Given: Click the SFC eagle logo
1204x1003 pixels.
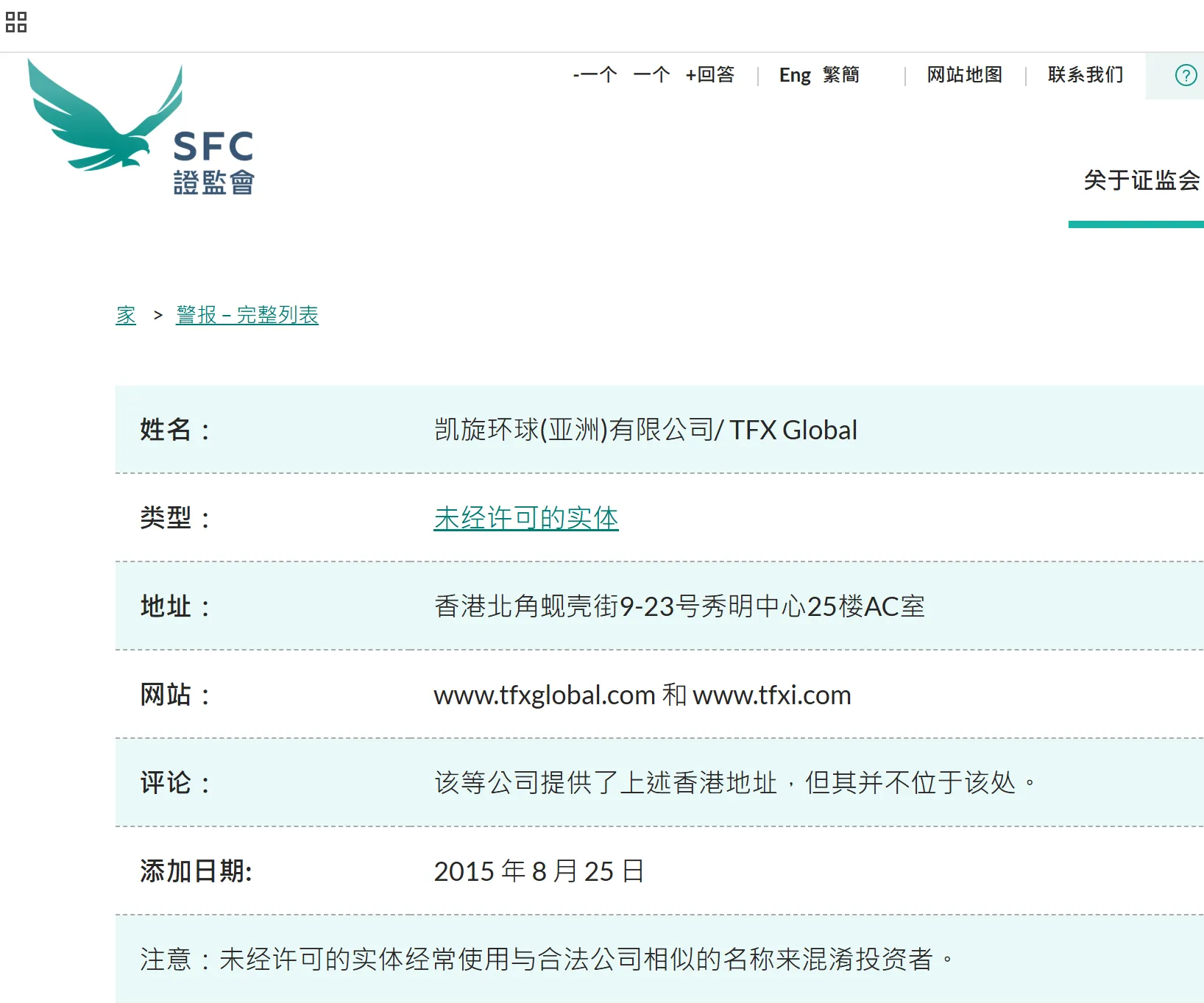Looking at the screenshot, I should point(141,127).
